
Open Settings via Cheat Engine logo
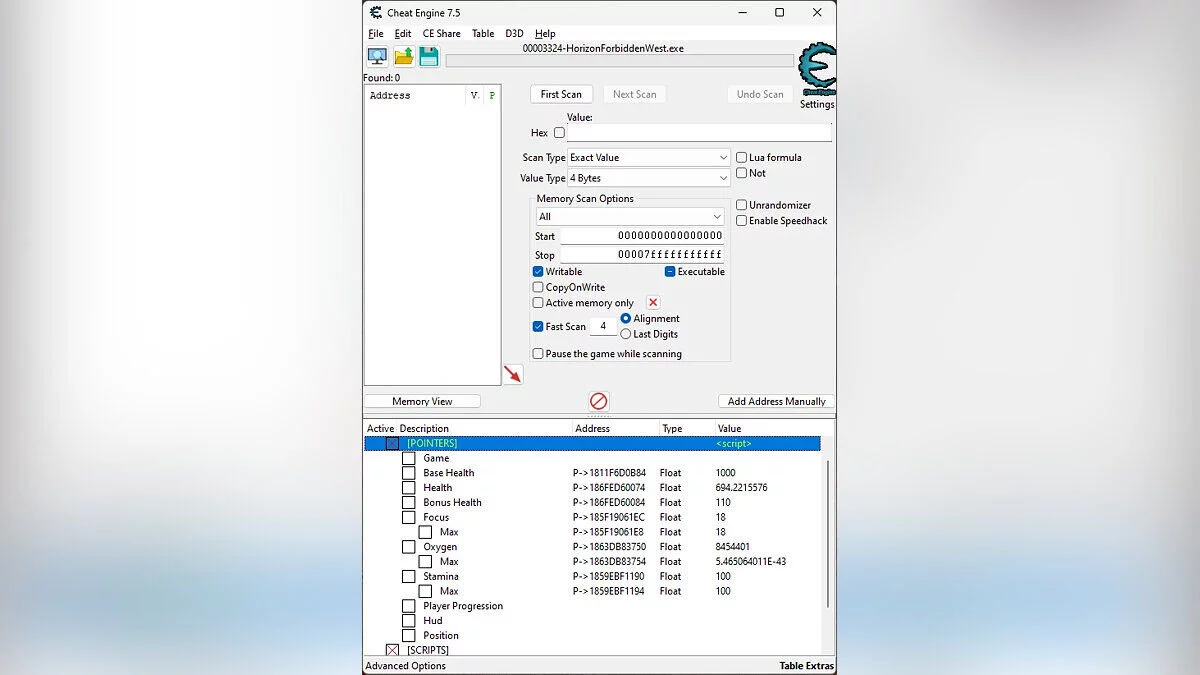click(x=817, y=70)
